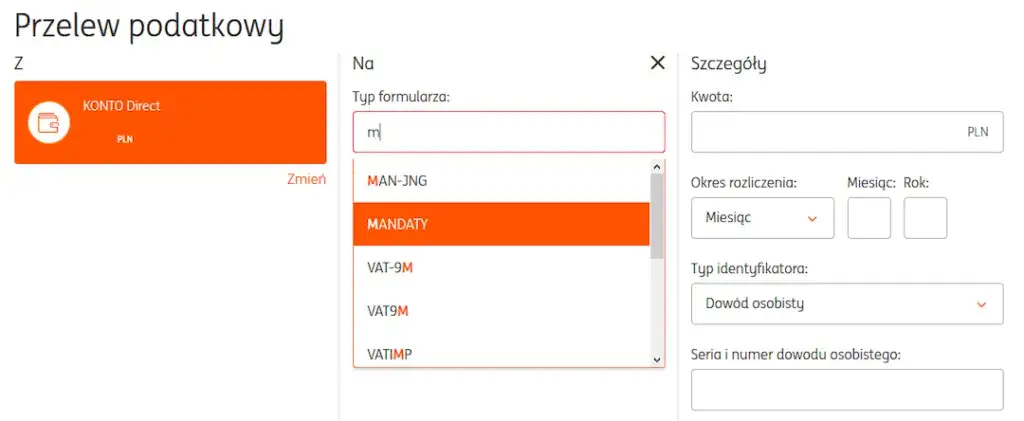The width and height of the screenshot is (1024, 421).
Task: Select VAT9M from the suggestions
Action: 500,310
